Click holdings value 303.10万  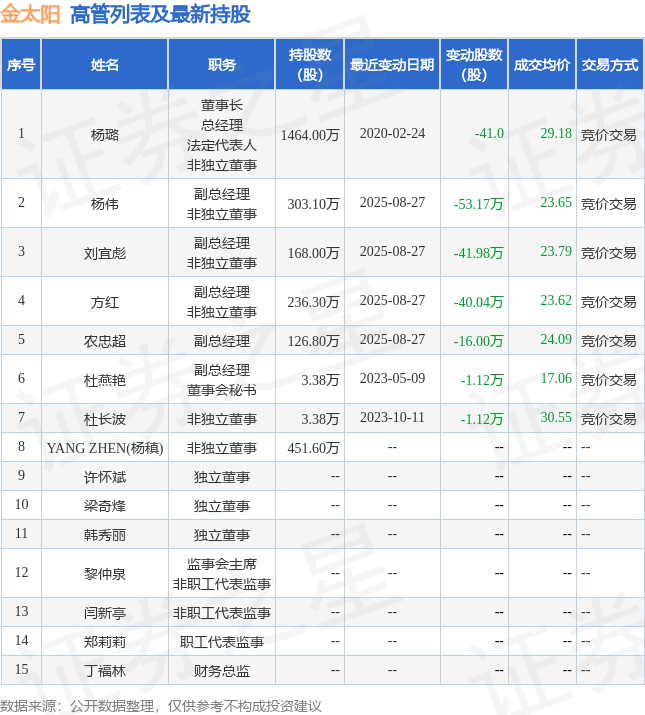[x=313, y=203]
